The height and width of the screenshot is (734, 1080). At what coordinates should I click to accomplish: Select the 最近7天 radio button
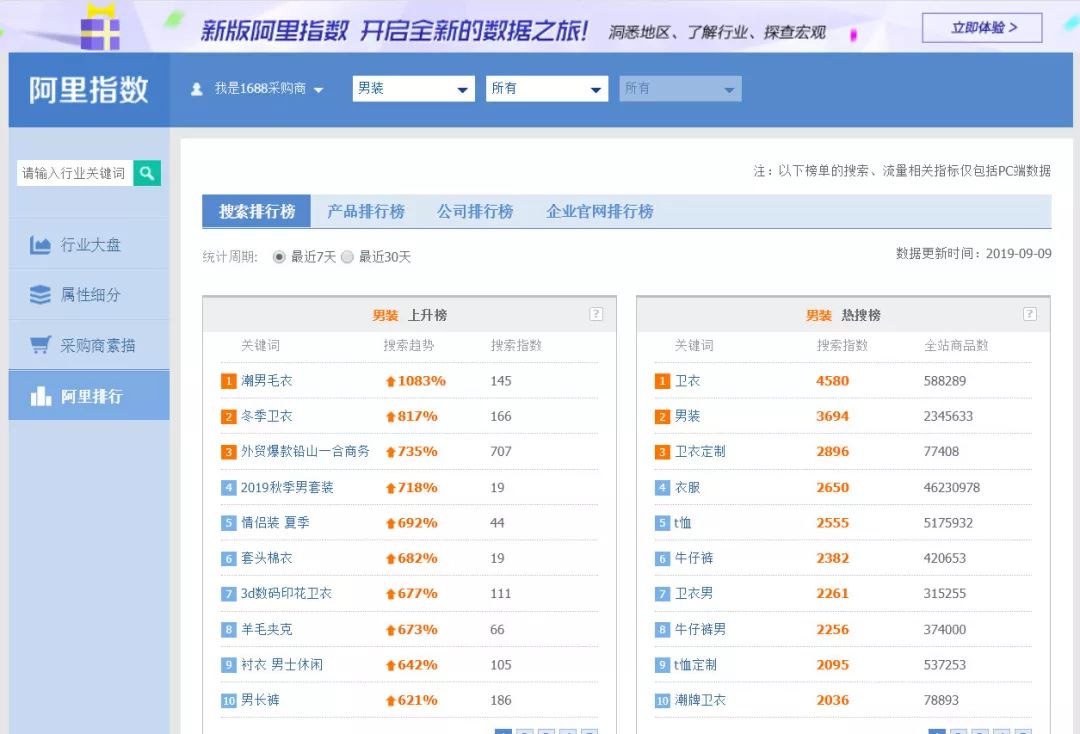pos(279,257)
